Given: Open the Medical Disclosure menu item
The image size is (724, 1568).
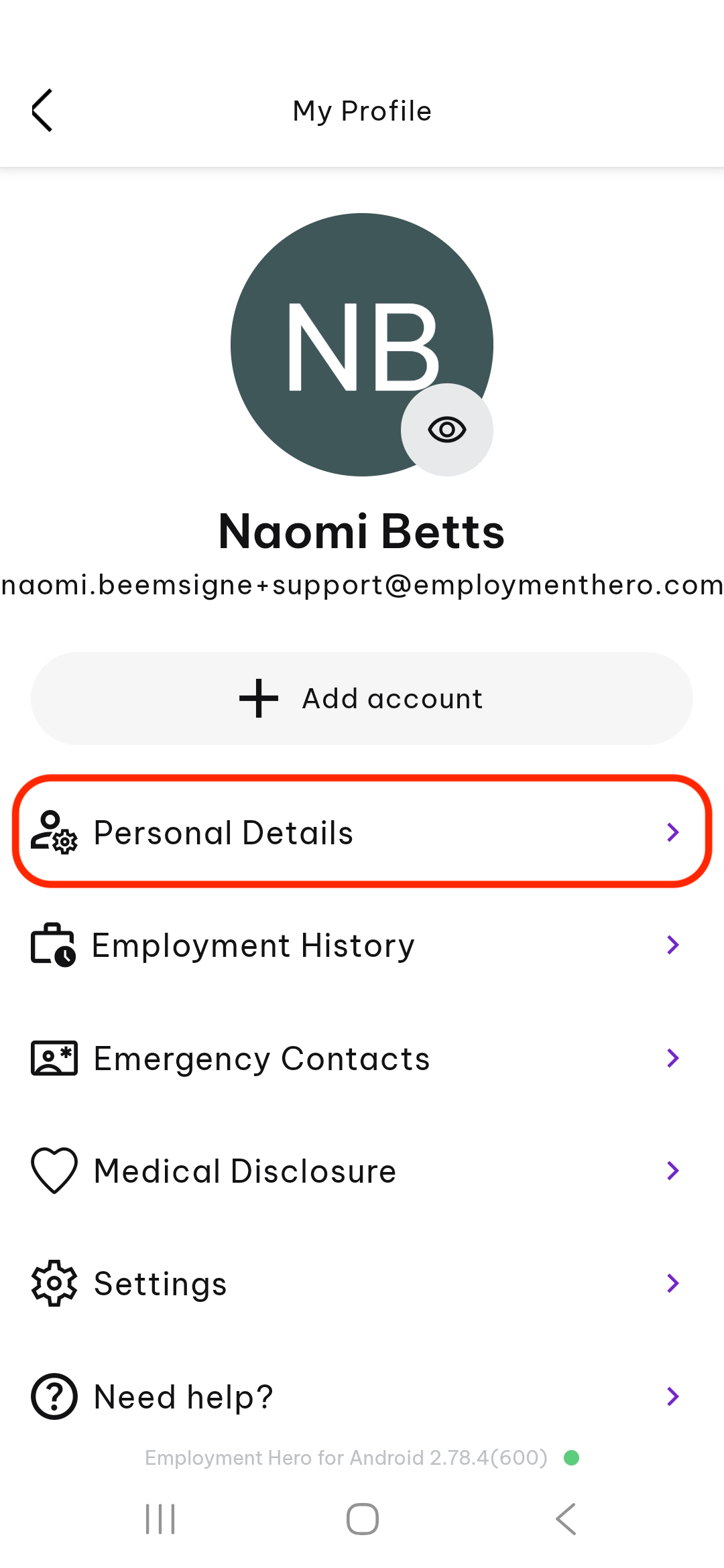Looking at the screenshot, I should (362, 1171).
